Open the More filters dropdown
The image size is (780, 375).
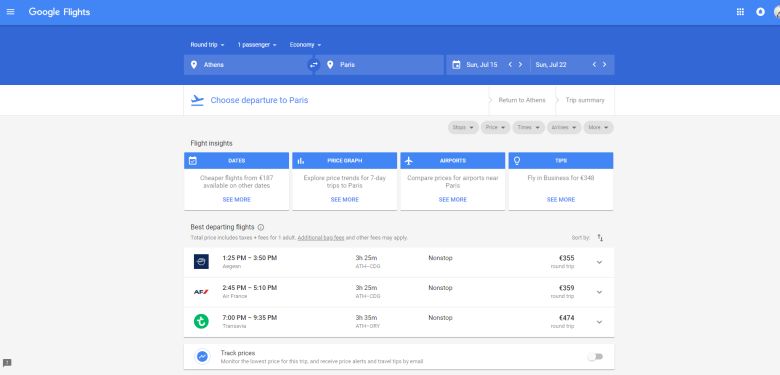[598, 128]
